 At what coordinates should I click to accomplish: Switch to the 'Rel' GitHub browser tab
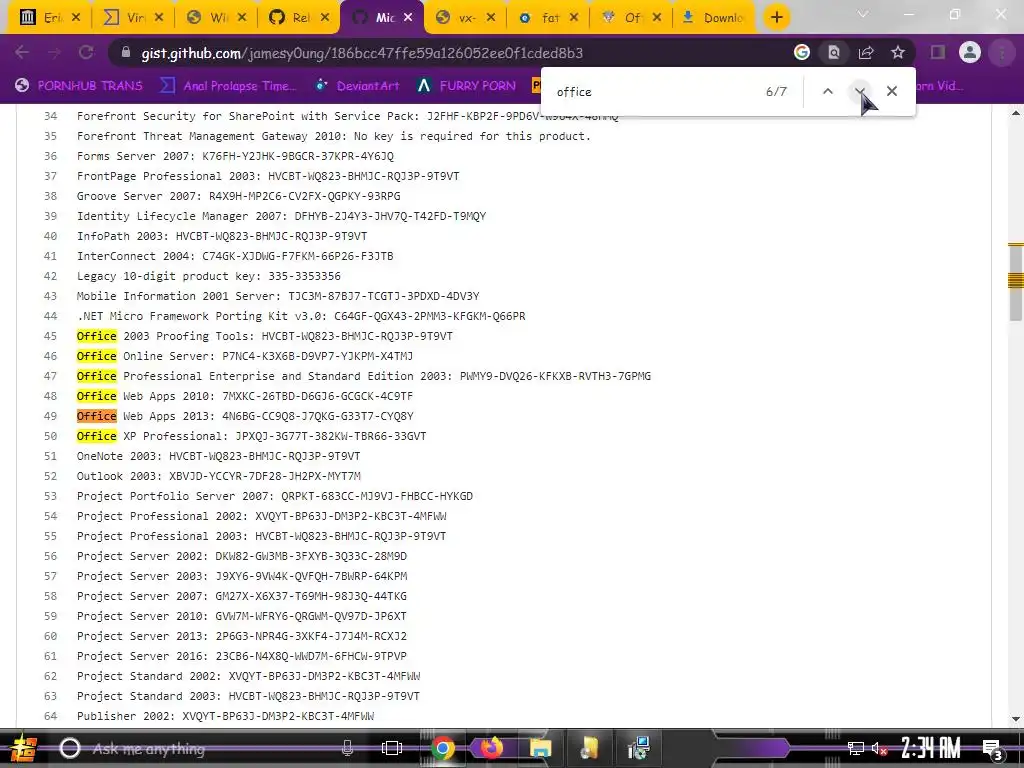[298, 18]
